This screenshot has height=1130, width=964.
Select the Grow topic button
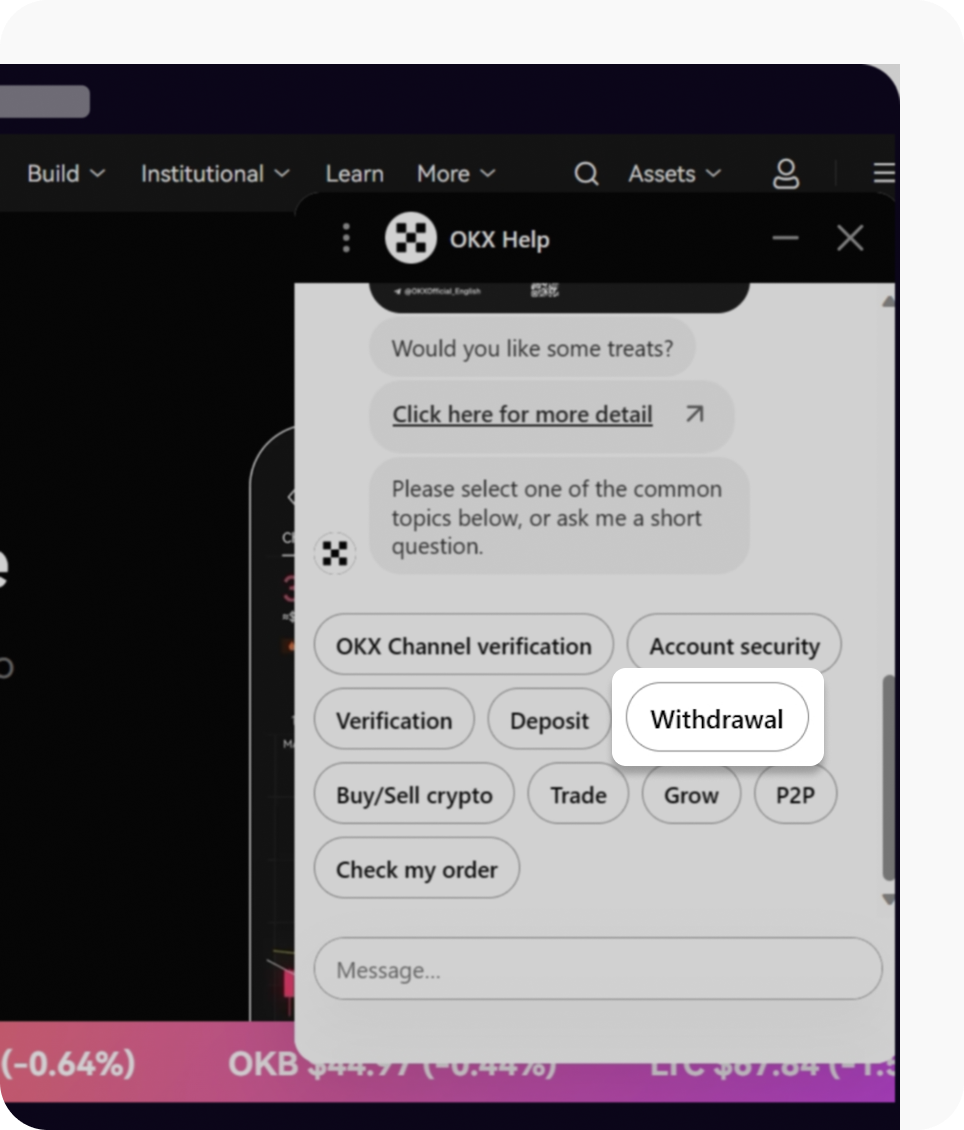[x=691, y=794]
